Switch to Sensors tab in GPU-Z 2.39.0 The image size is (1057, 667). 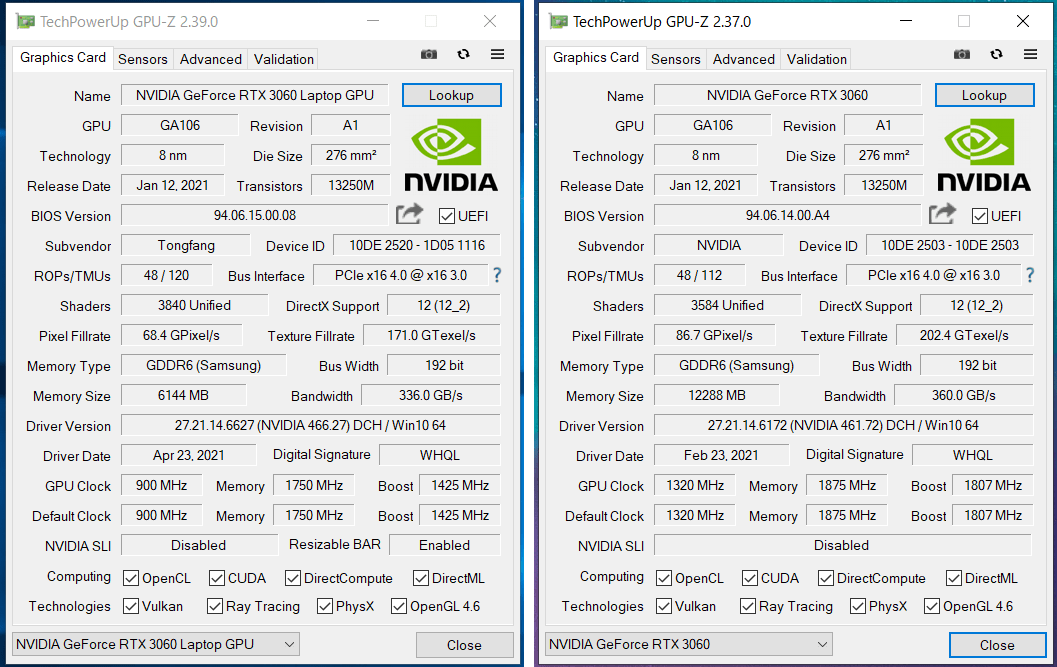[143, 59]
